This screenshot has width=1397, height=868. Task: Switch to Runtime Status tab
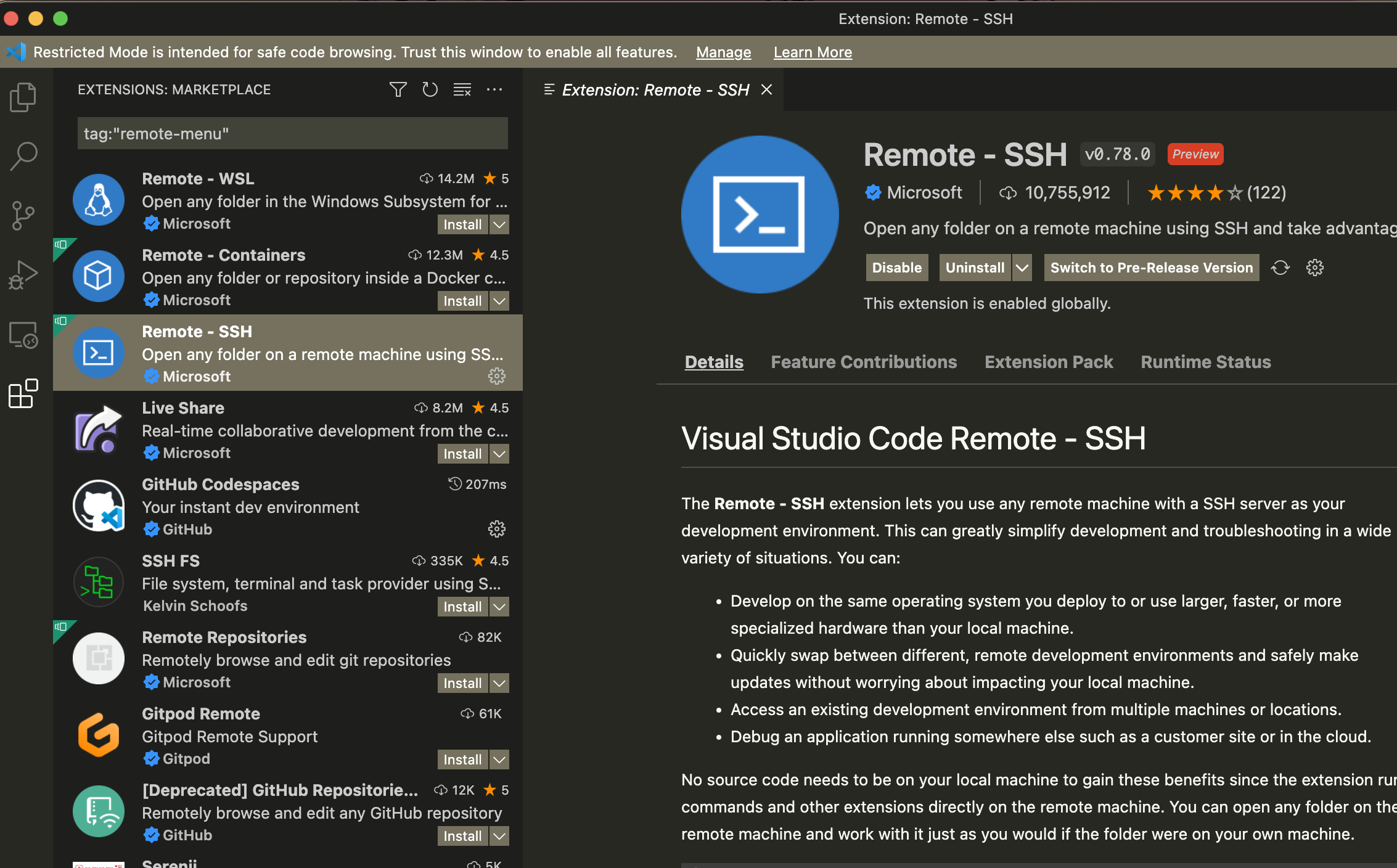(1205, 362)
